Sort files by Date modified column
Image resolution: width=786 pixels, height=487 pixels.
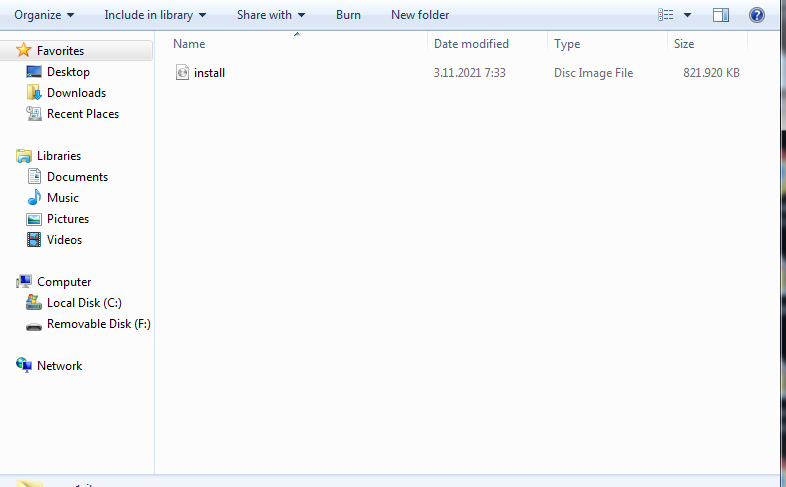[471, 44]
